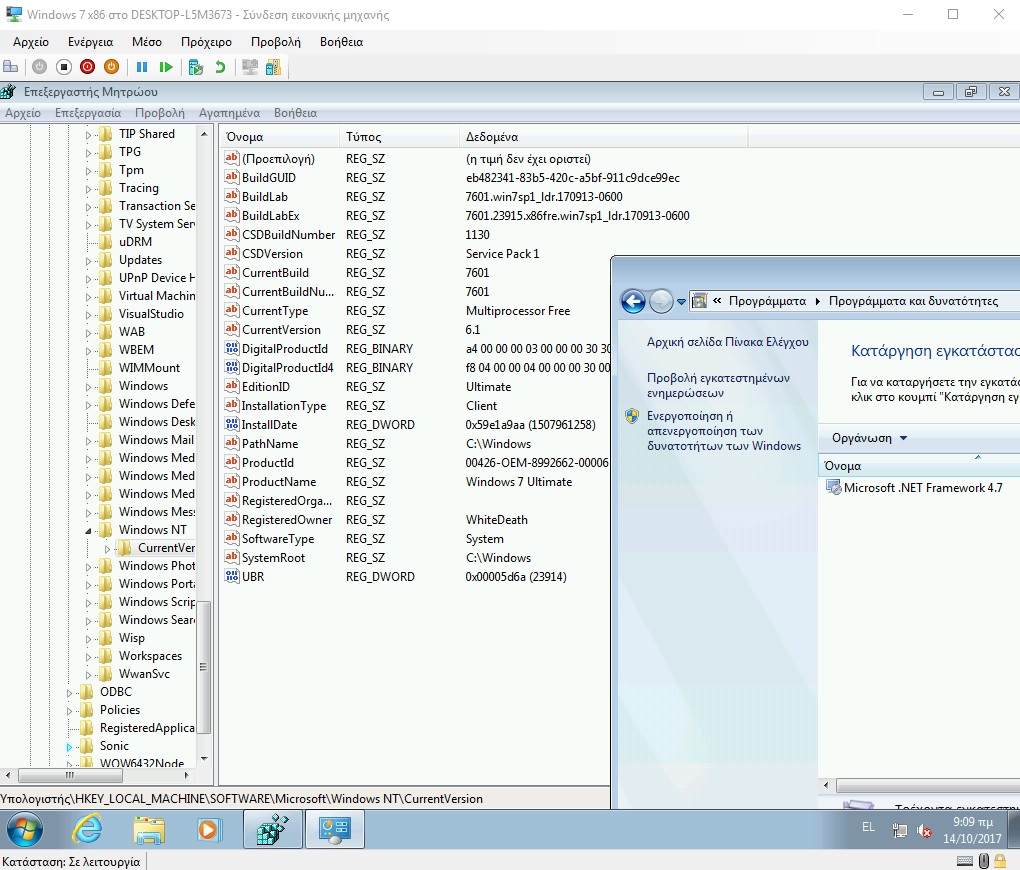Save VM state with the orange power icon
The width and height of the screenshot is (1020, 870).
click(x=111, y=66)
